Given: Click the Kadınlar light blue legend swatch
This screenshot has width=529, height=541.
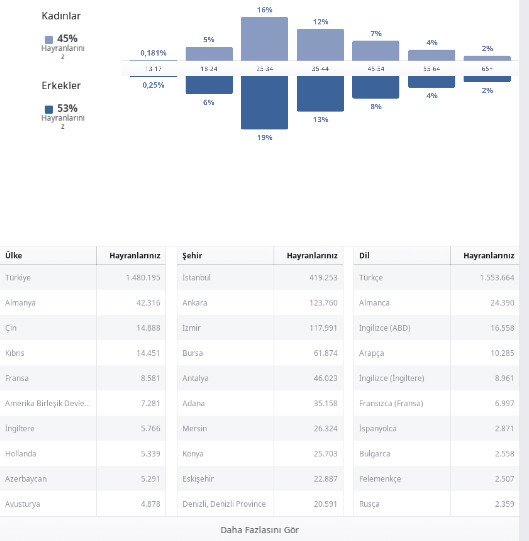Looking at the screenshot, I should coord(49,39).
